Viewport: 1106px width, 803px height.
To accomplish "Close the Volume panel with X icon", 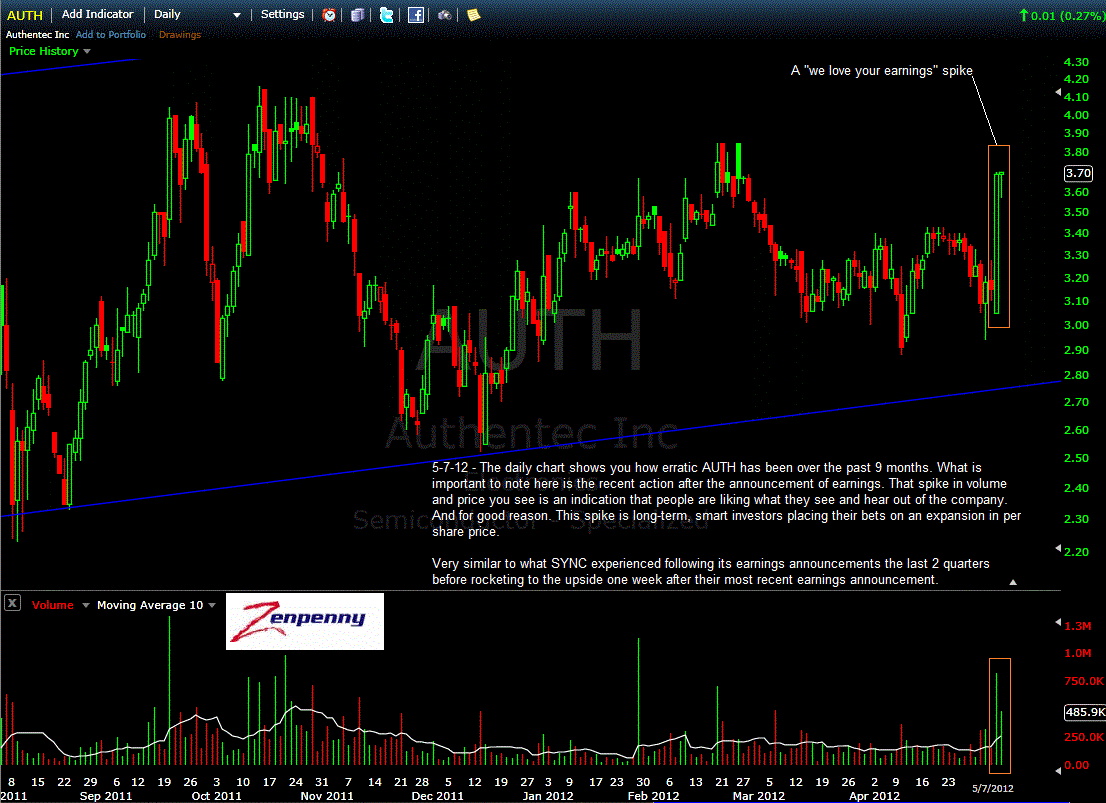I will click(13, 603).
